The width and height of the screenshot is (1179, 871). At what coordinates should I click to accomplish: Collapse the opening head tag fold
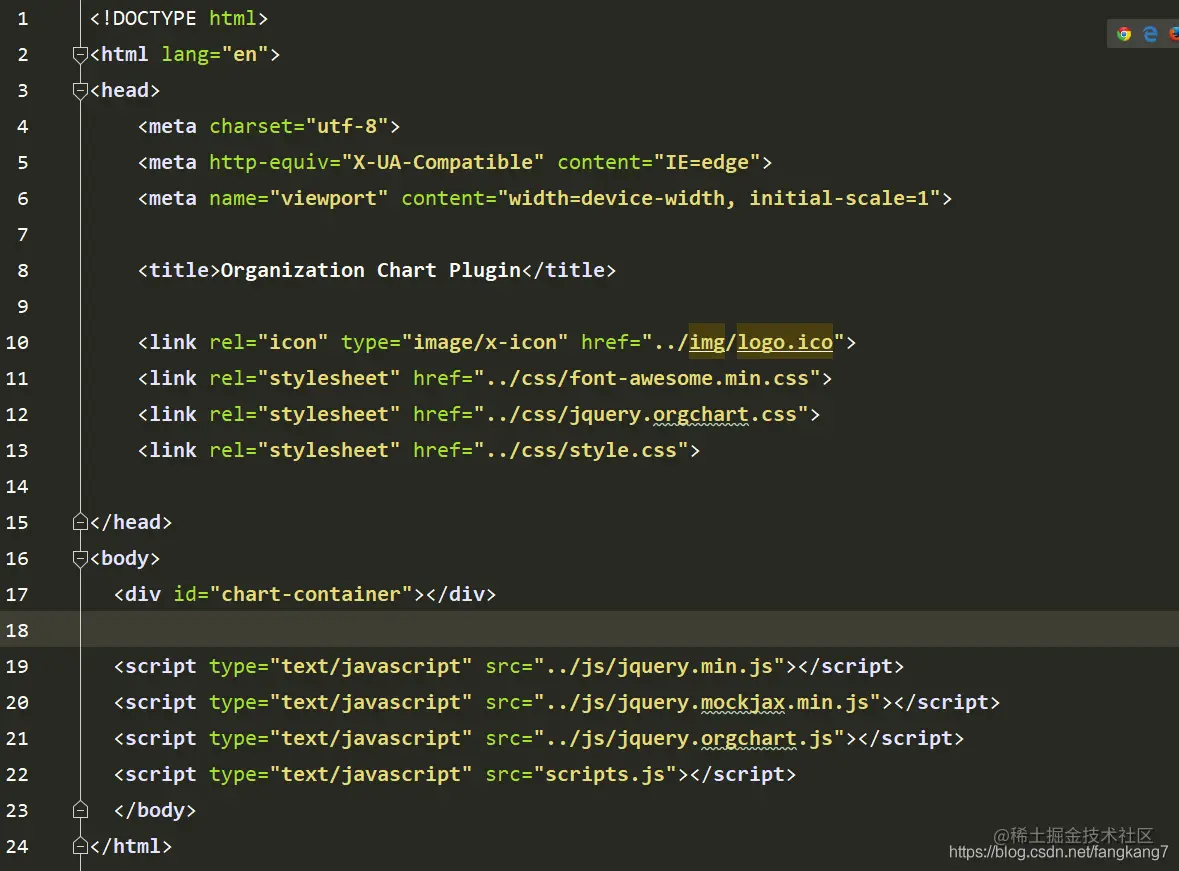80,90
